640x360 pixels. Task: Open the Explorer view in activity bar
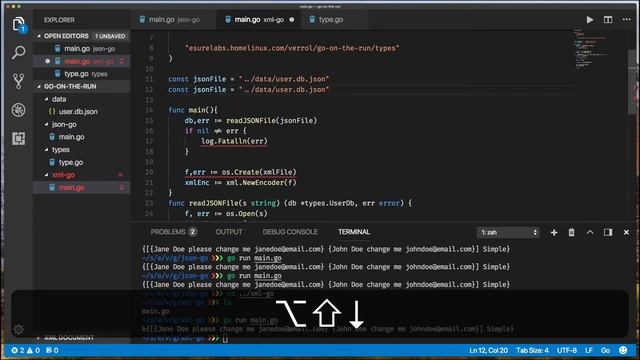coord(18,24)
